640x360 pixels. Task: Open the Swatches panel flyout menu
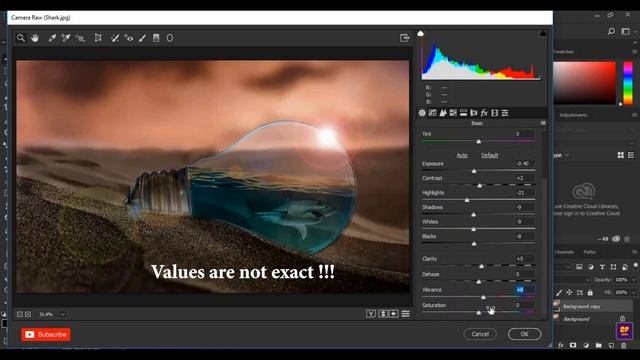tap(635, 52)
